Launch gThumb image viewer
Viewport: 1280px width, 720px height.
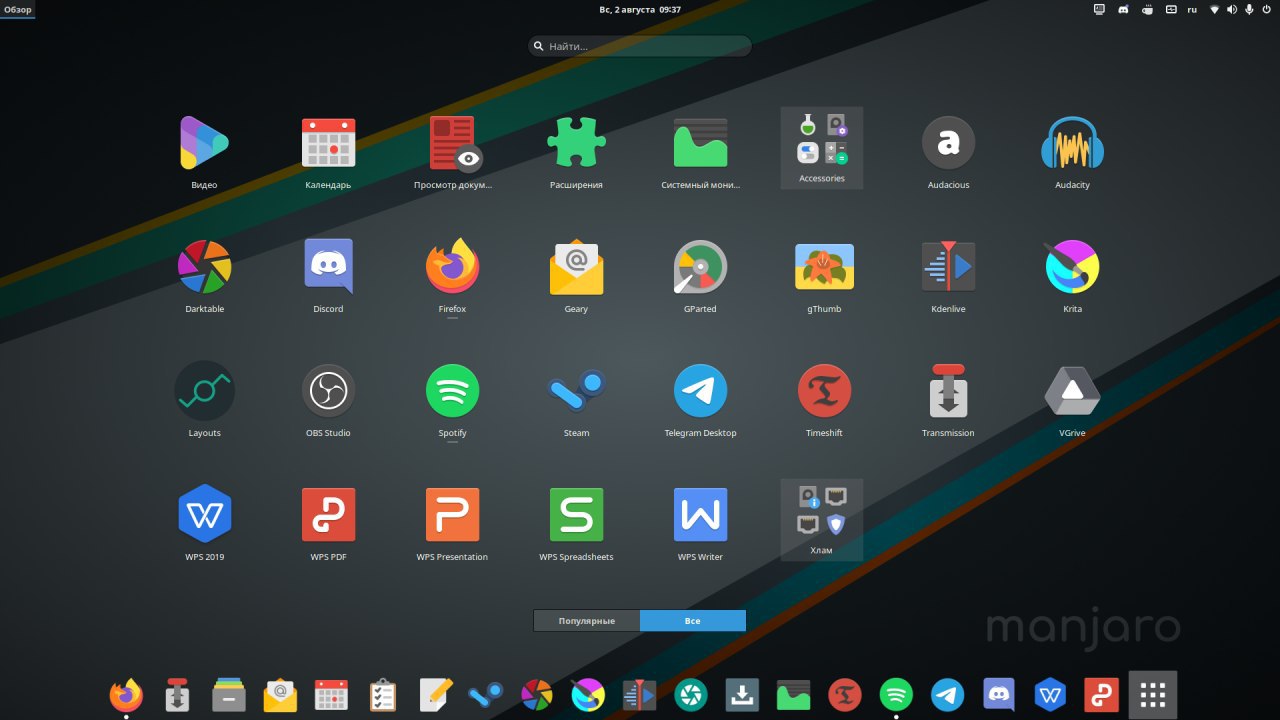pyautogui.click(x=824, y=267)
